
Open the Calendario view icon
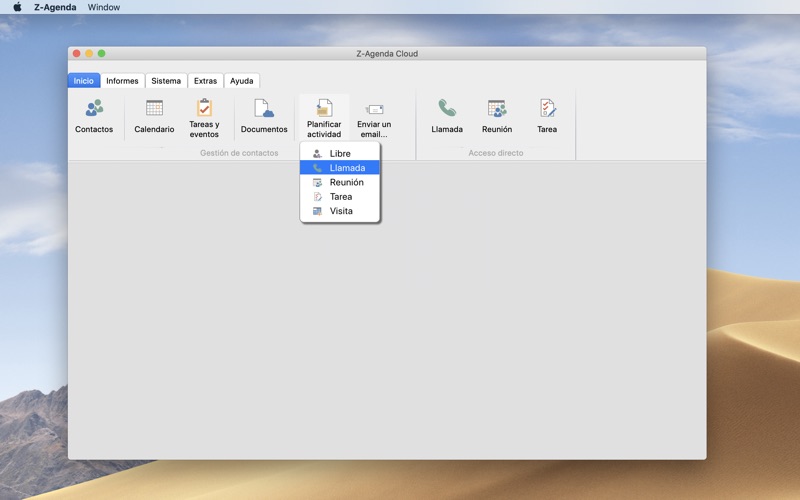coord(154,108)
